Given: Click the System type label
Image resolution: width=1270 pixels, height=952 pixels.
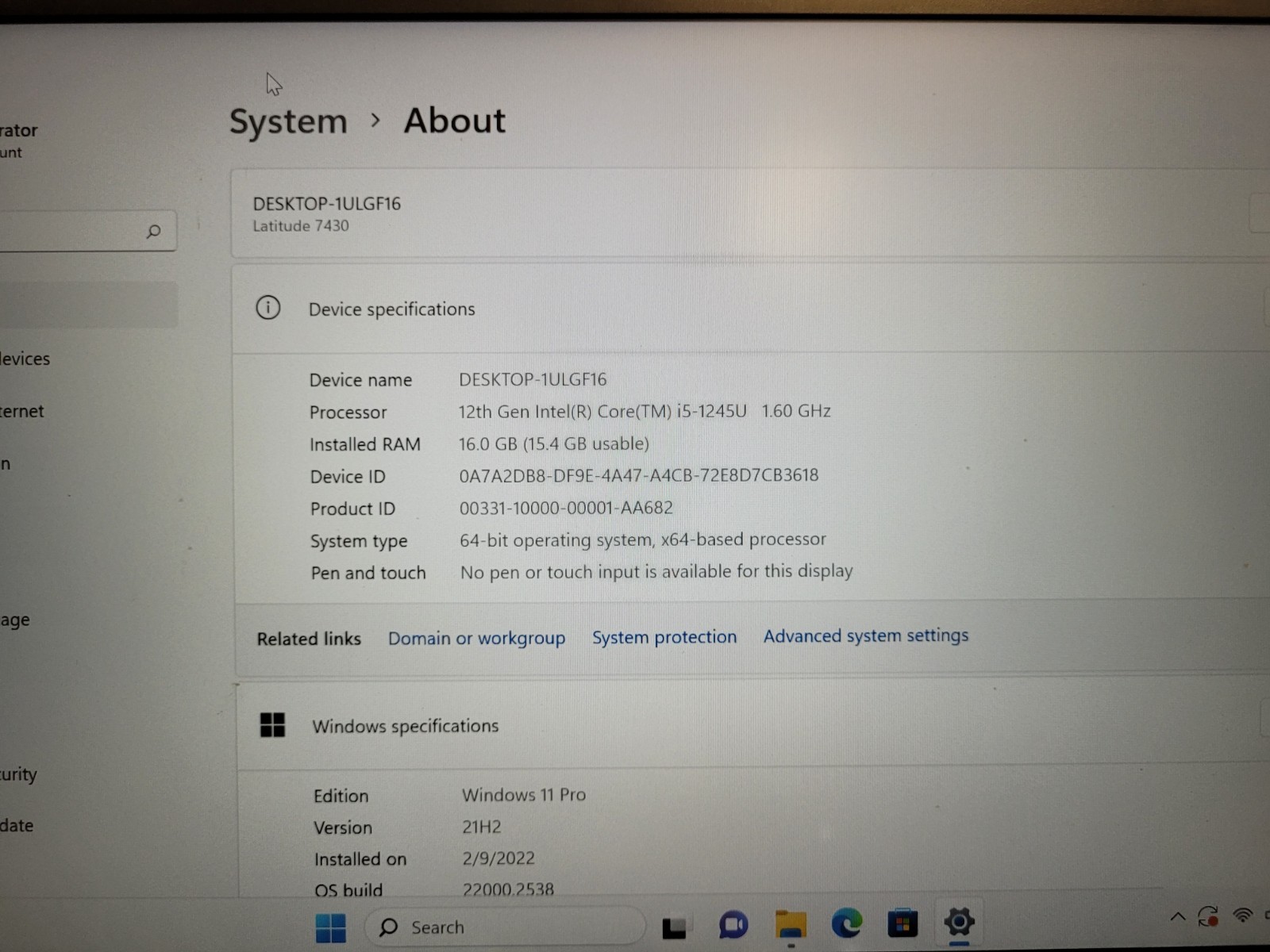Looking at the screenshot, I should tap(359, 541).
